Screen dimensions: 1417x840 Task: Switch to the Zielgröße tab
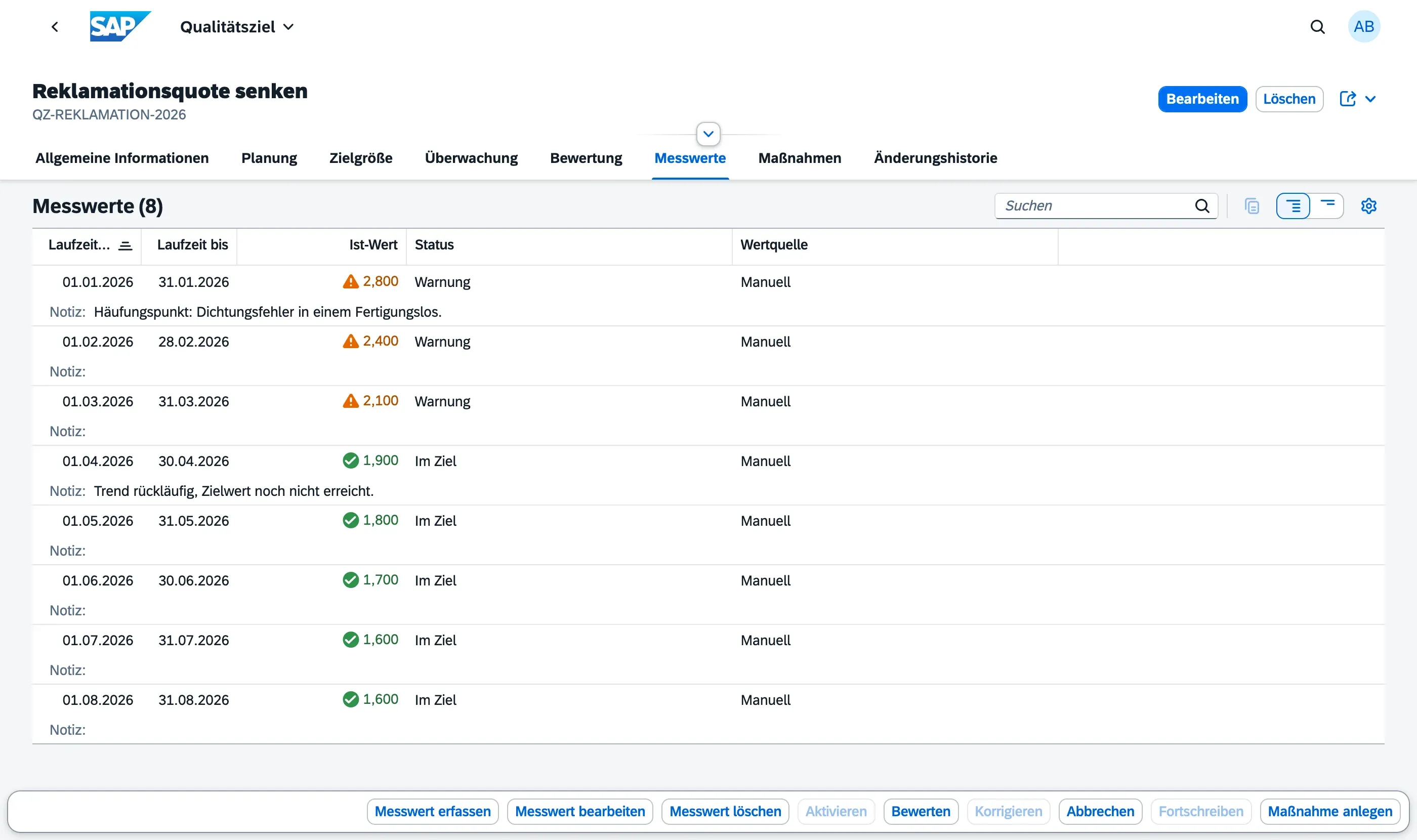[x=361, y=158]
